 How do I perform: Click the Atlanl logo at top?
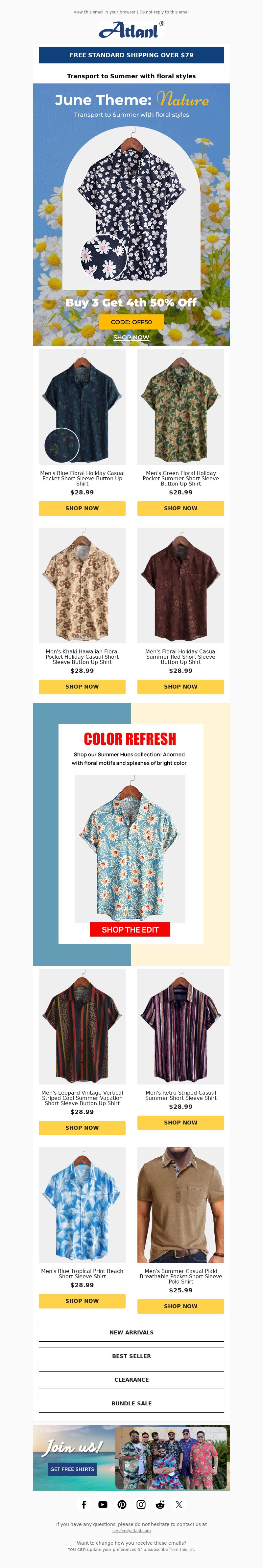131,30
